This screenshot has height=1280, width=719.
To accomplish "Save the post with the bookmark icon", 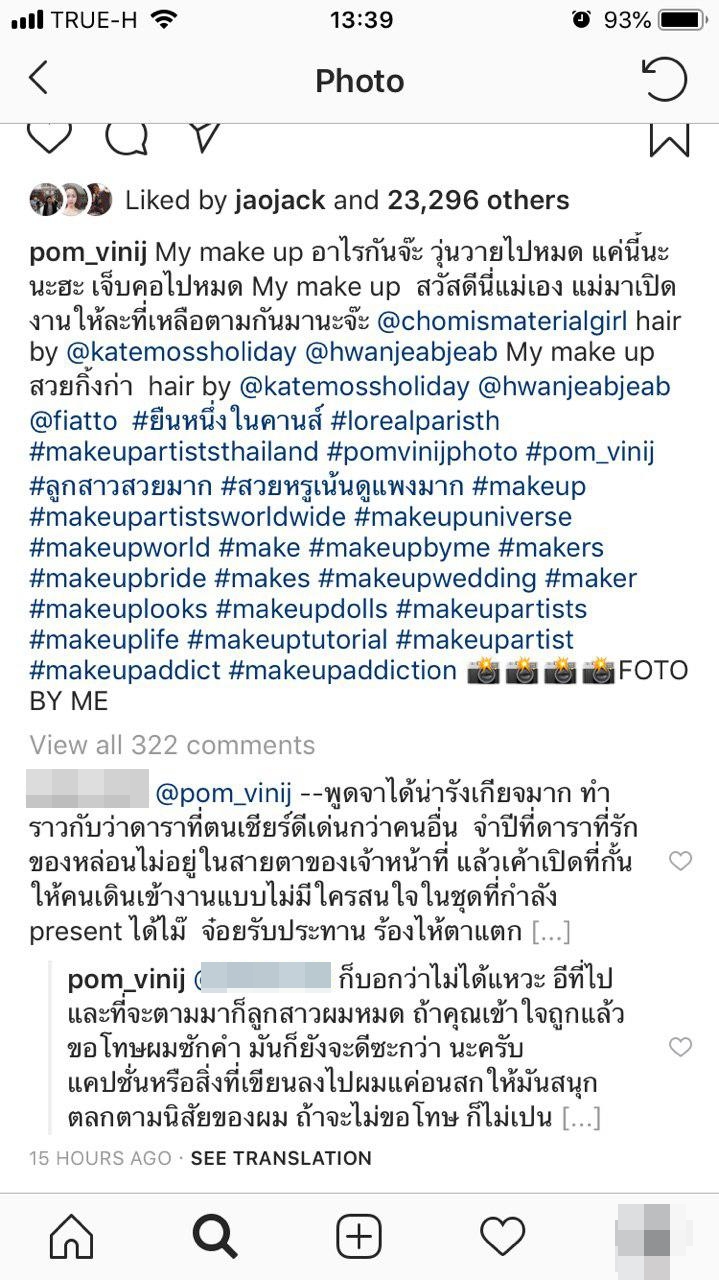I will [x=669, y=139].
